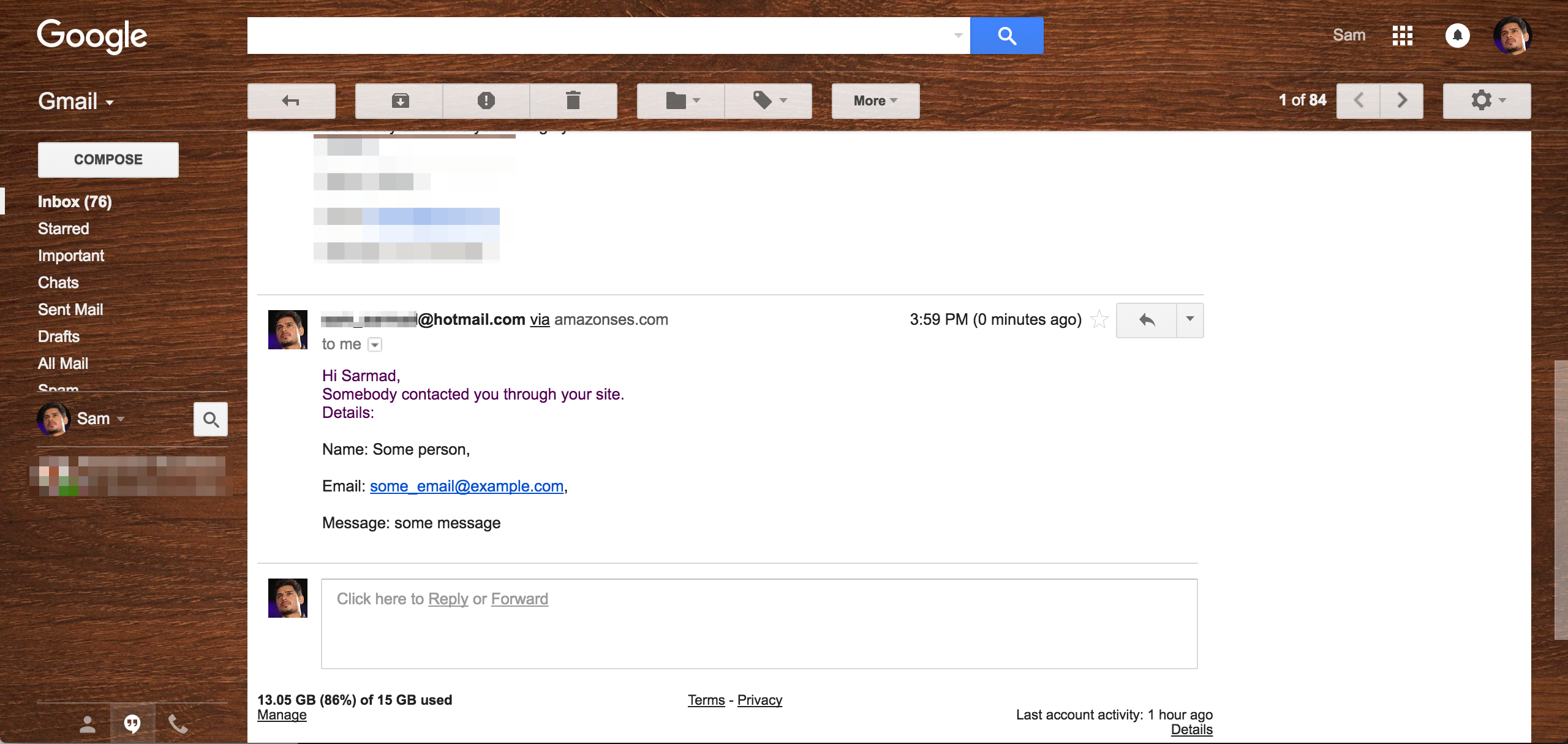Report this message as spam
This screenshot has width=1568, height=744.
[x=486, y=101]
